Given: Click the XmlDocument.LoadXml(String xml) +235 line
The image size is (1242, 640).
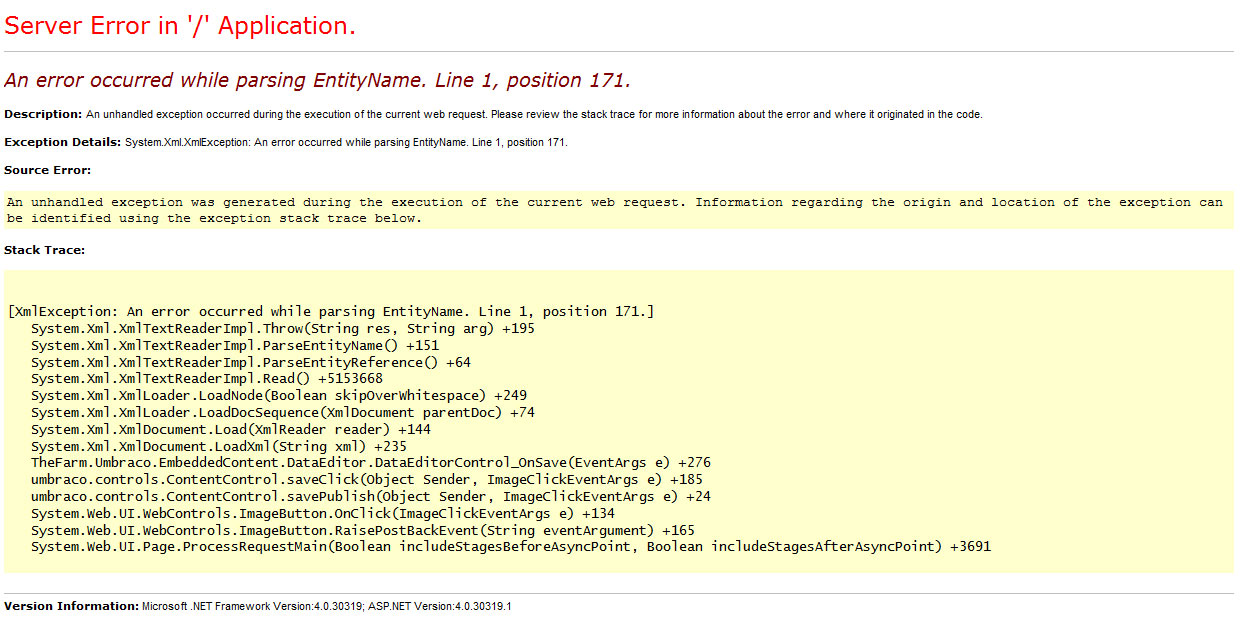Looking at the screenshot, I should tap(218, 446).
